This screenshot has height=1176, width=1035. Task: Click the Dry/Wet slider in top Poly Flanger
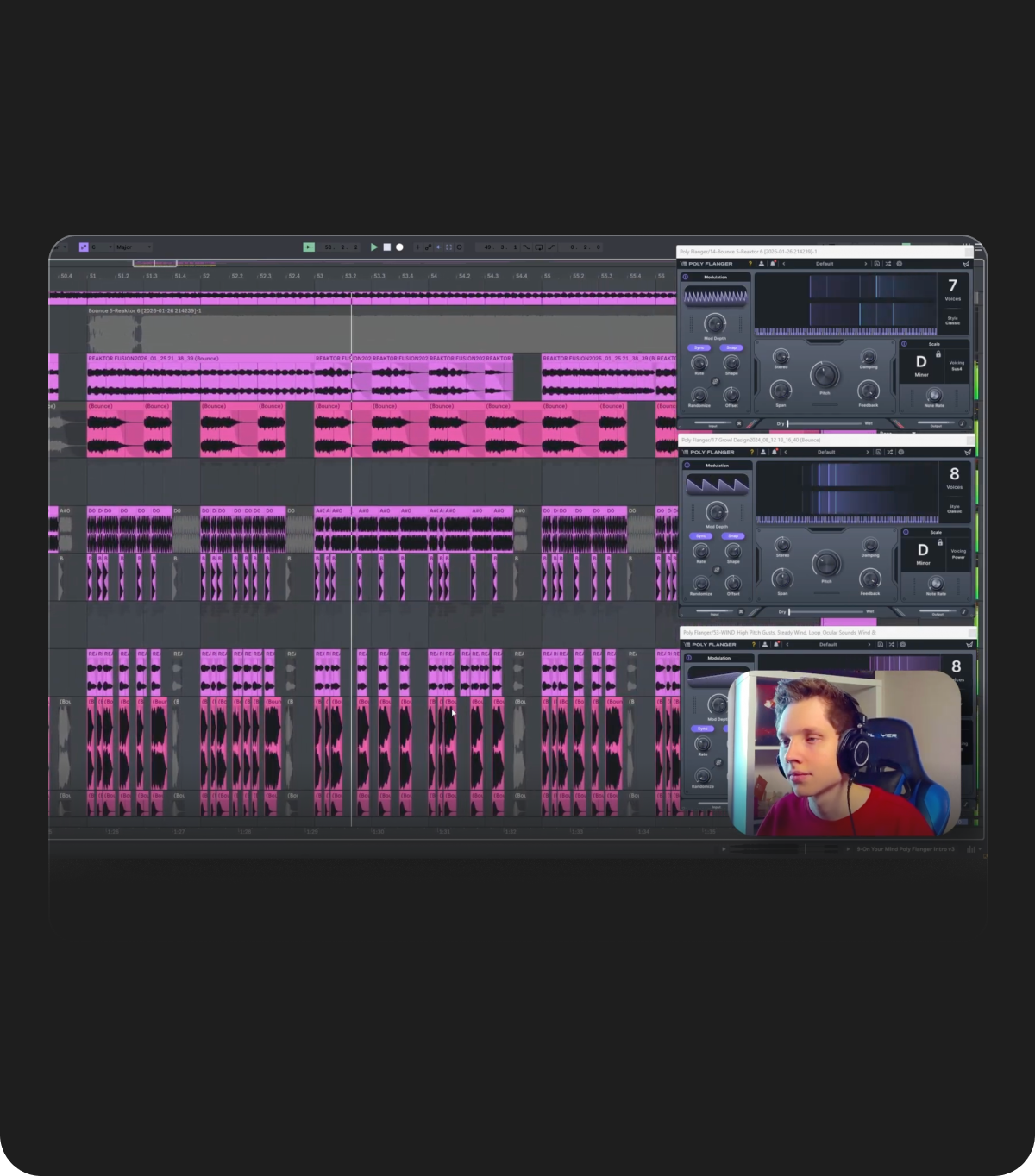point(828,423)
